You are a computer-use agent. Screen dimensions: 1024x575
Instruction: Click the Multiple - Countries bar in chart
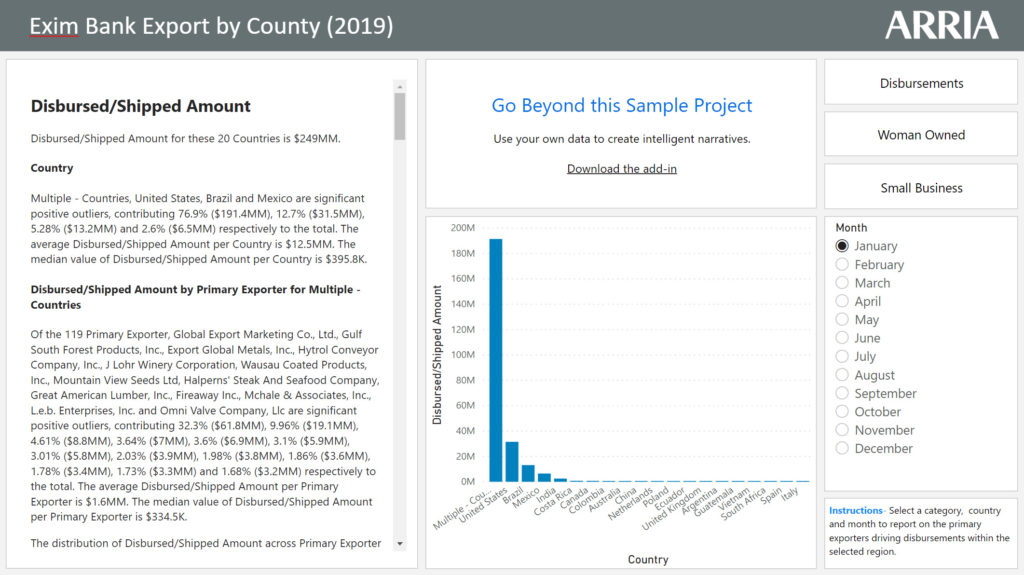(496, 360)
